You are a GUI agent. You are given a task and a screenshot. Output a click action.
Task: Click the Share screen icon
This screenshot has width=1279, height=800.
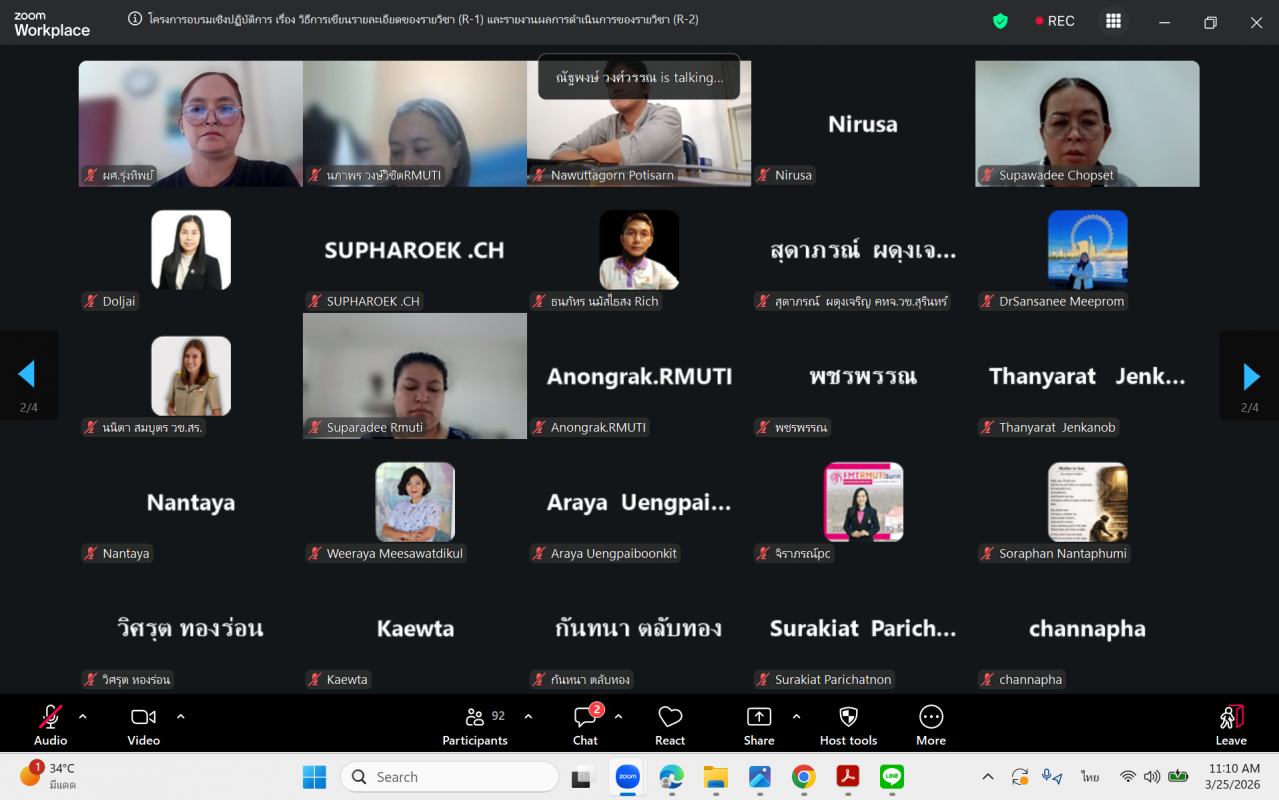(x=759, y=724)
